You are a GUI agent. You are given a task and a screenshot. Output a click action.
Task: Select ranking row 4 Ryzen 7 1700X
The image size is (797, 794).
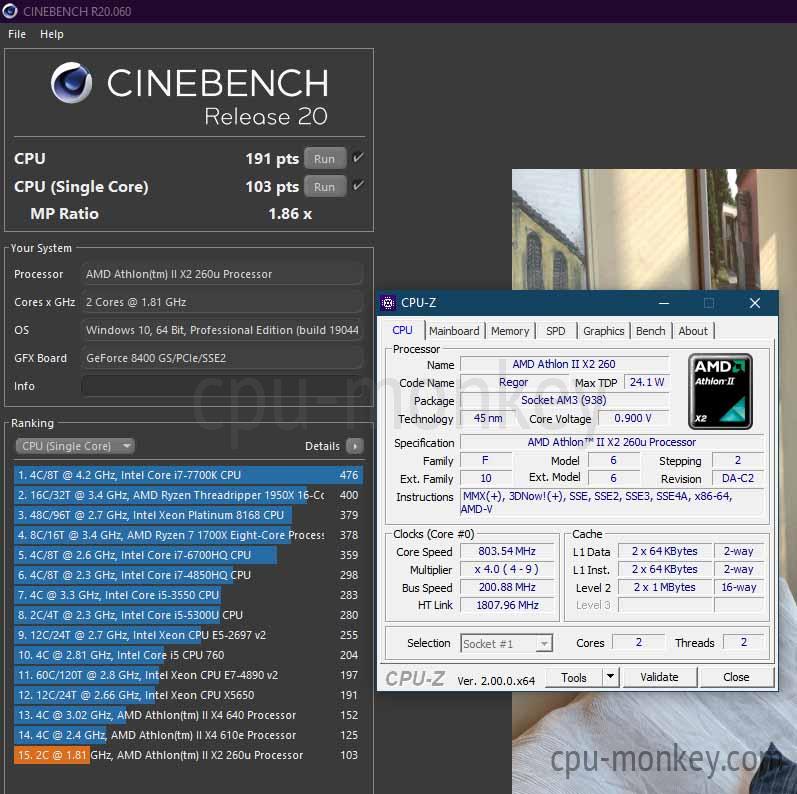188,535
